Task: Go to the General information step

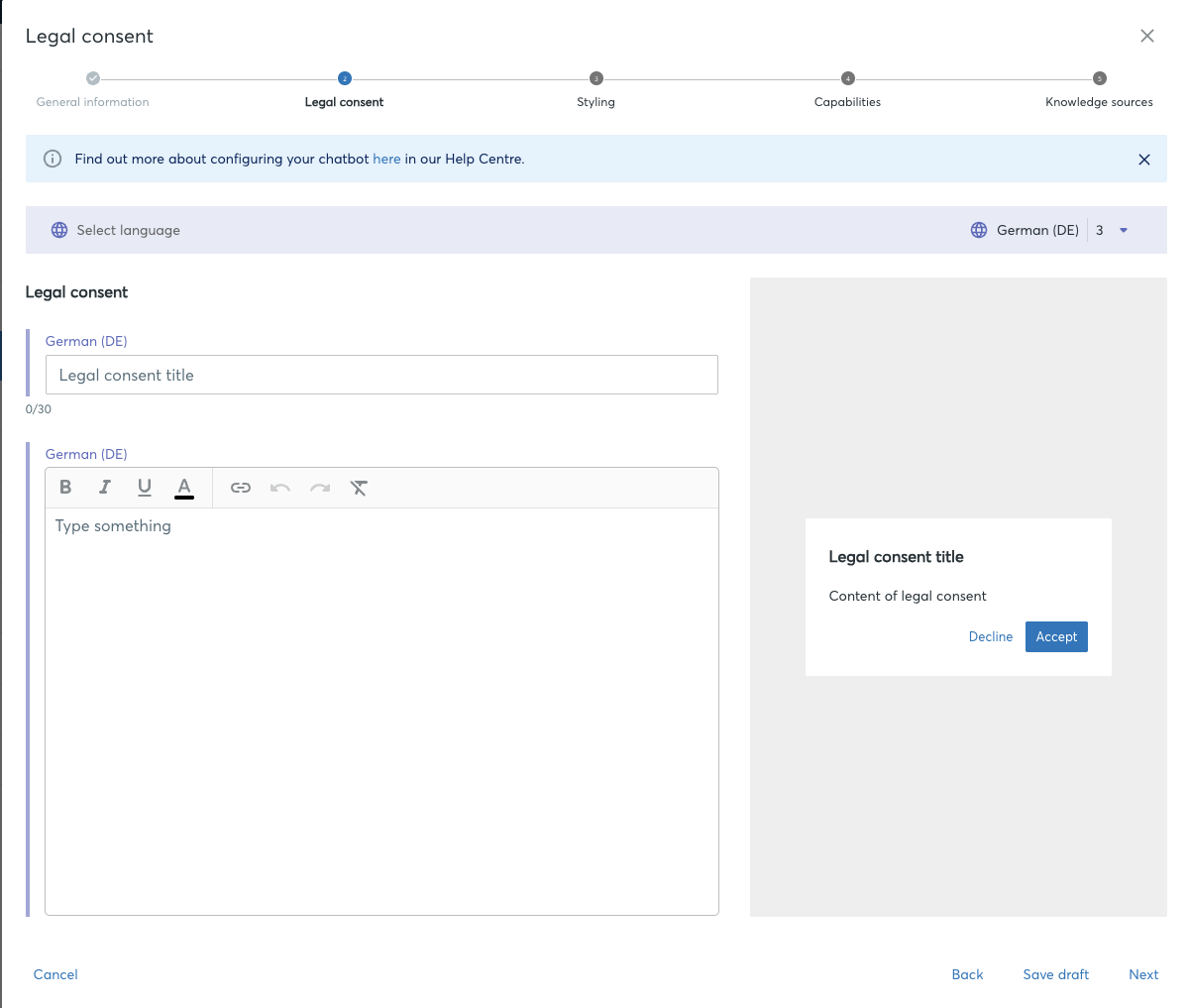Action: tap(93, 90)
